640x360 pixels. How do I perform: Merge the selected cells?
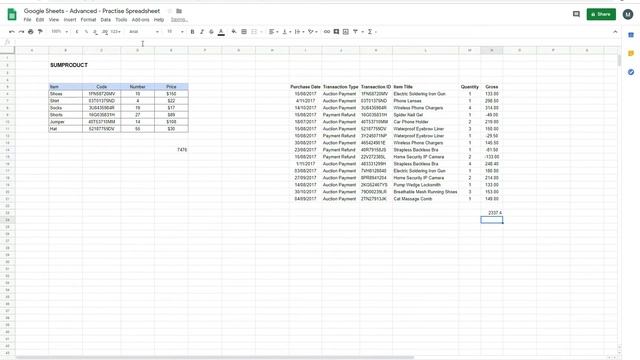(254, 31)
